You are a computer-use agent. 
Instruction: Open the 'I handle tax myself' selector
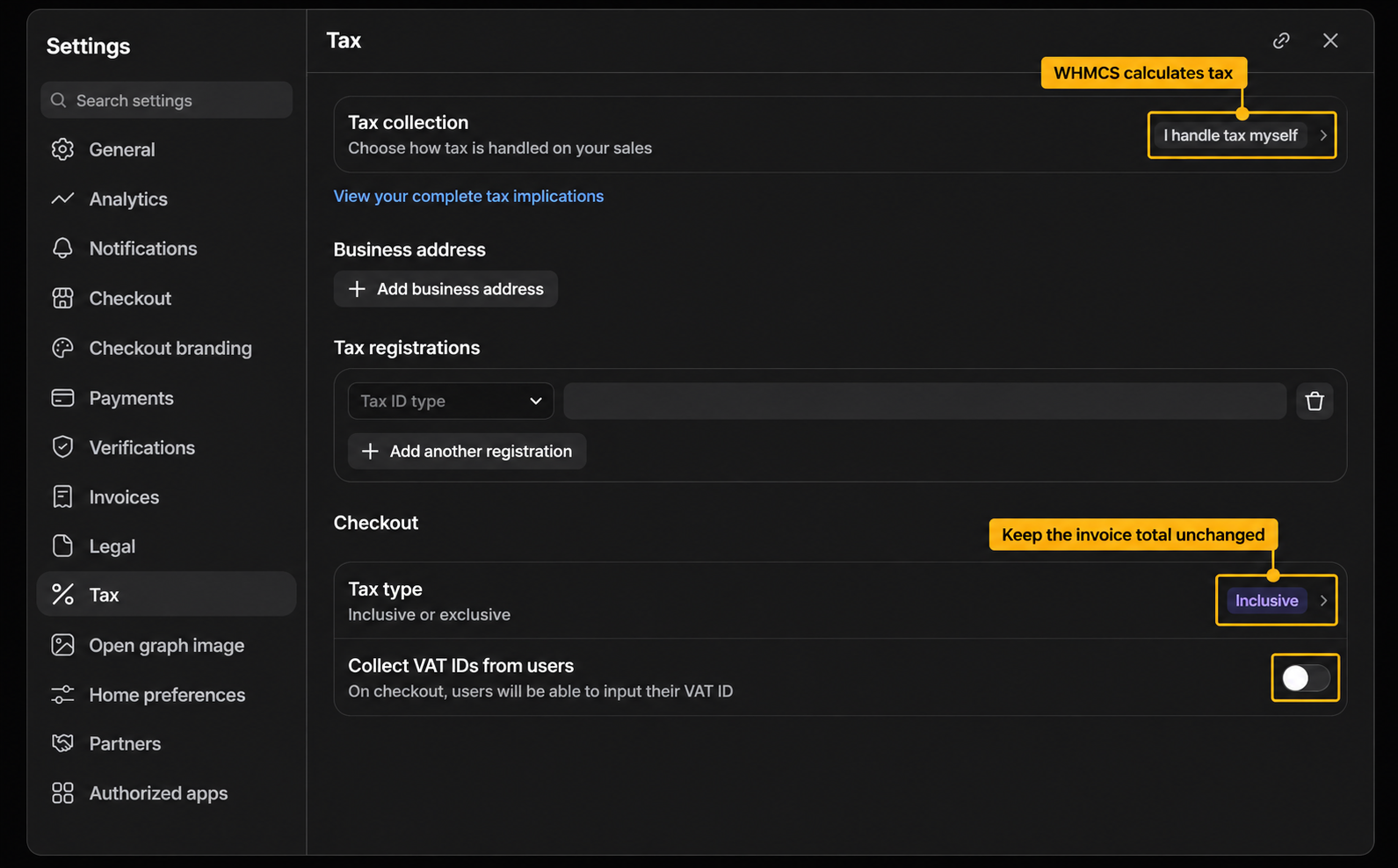pos(1242,135)
